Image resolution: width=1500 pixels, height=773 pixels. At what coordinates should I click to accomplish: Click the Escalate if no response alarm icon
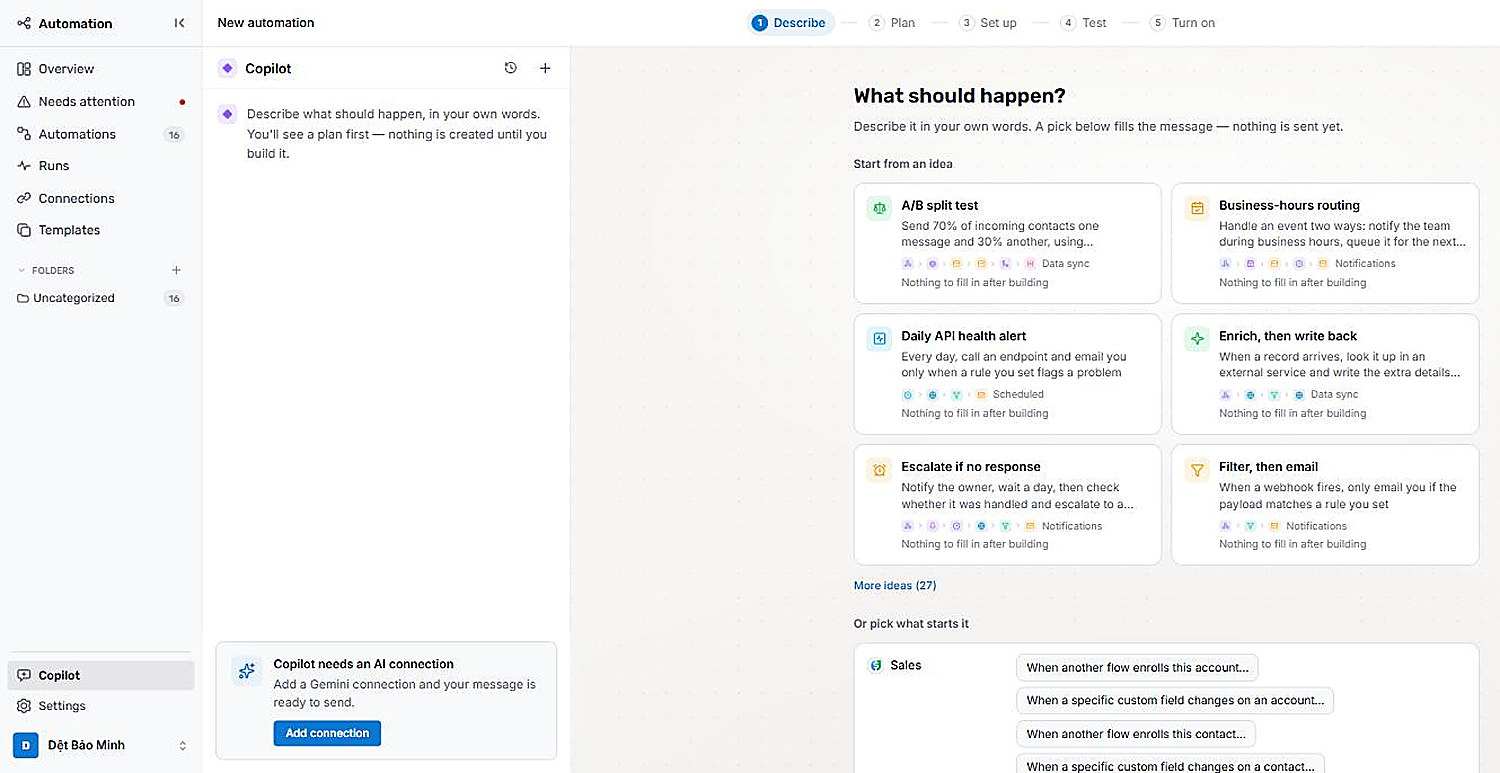[879, 470]
